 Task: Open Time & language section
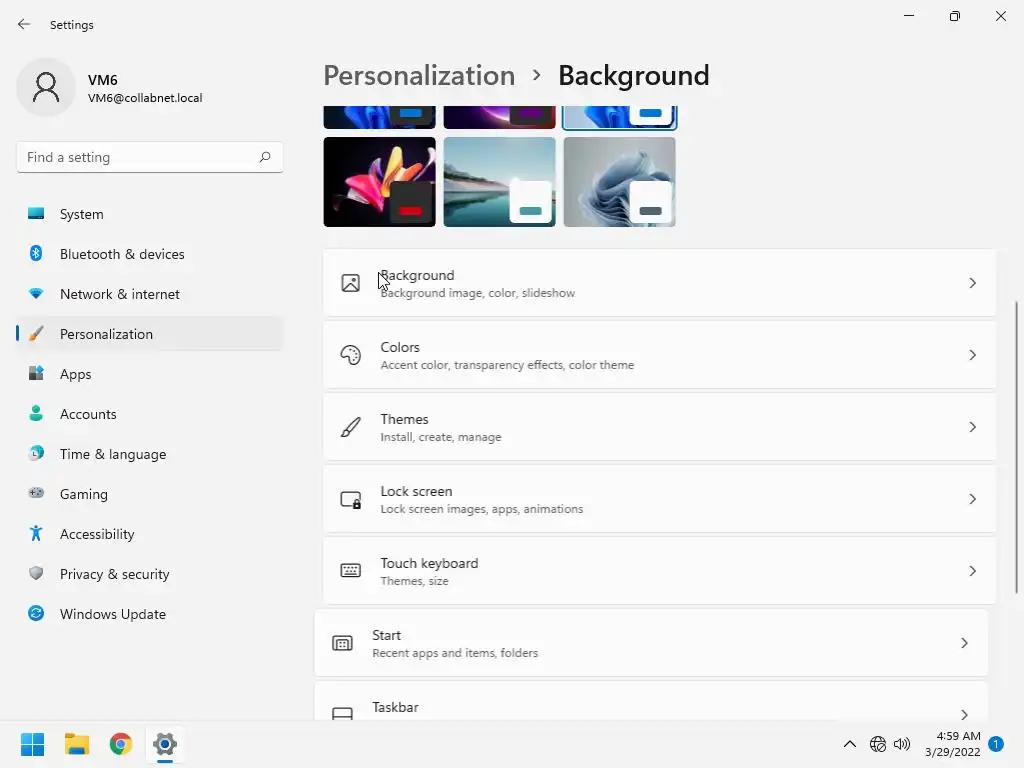[x=150, y=454]
